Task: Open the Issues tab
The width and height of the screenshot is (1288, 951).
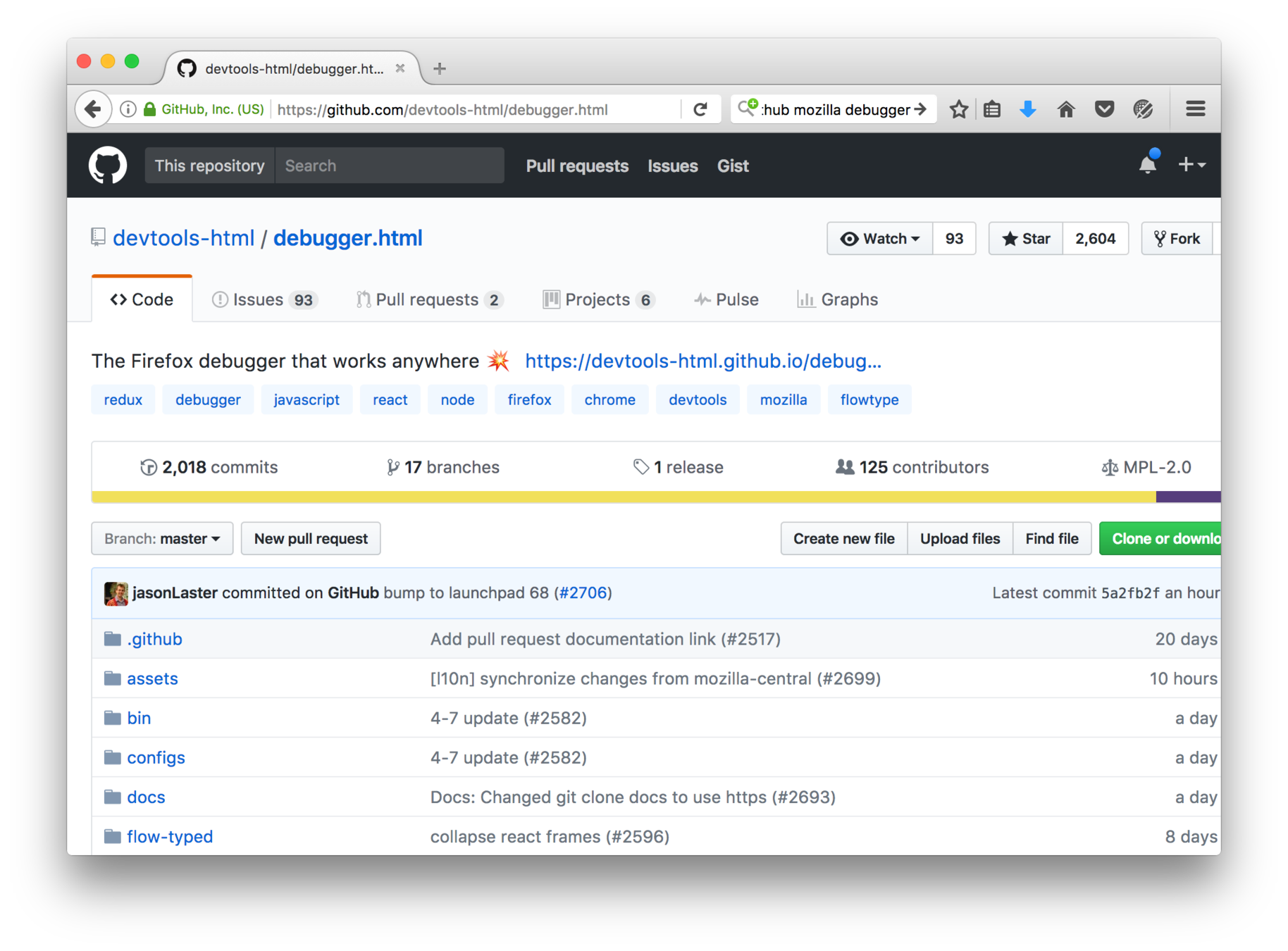Action: coord(264,299)
